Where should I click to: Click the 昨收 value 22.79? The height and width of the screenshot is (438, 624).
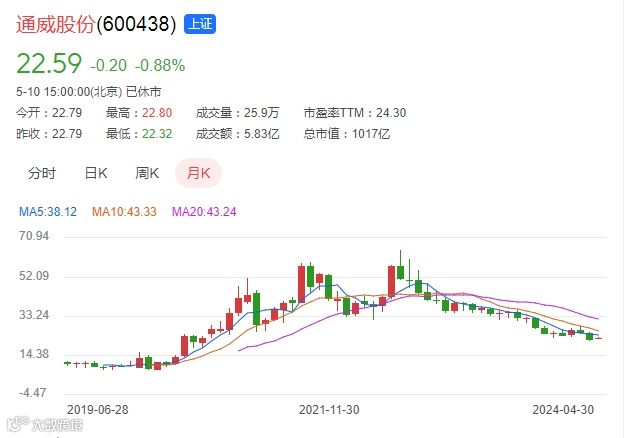(x=67, y=134)
